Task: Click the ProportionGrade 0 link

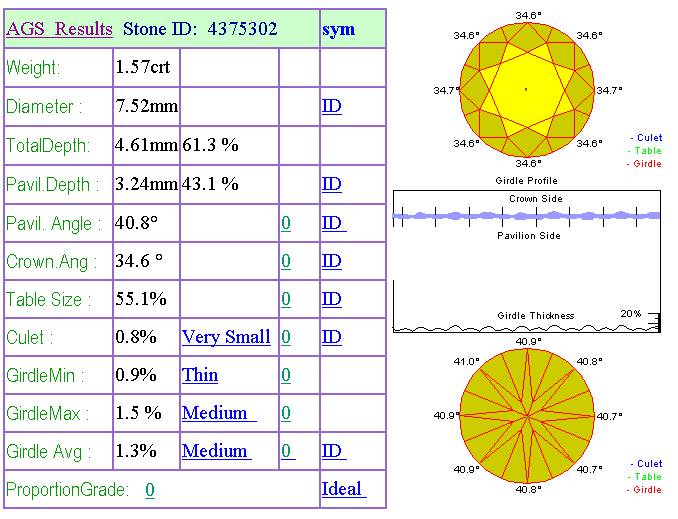Action: coord(150,490)
